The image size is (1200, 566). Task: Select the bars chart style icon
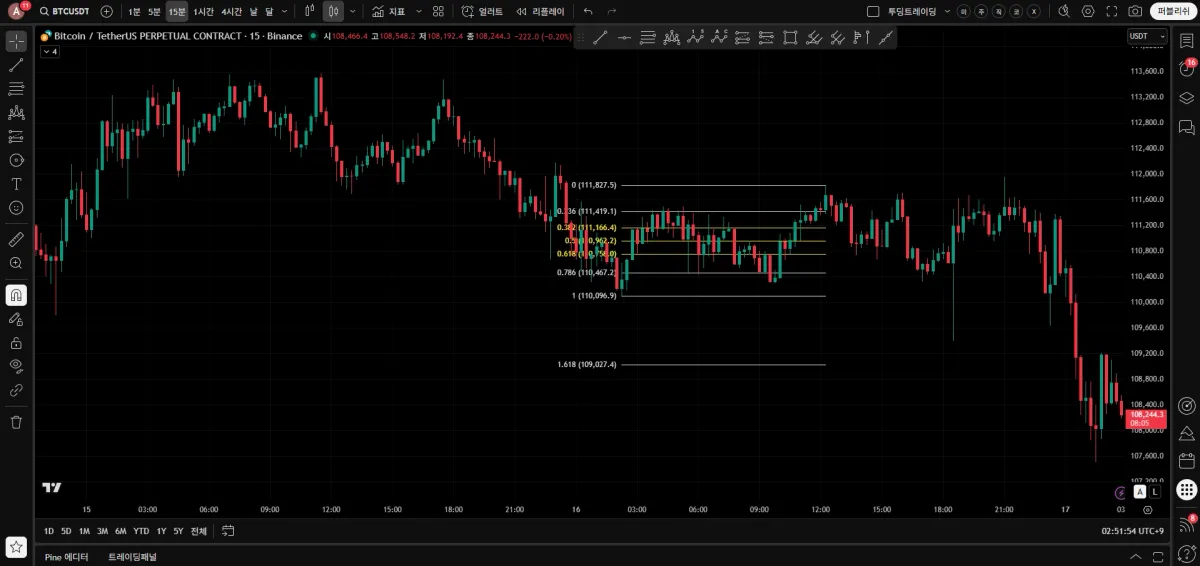tap(310, 11)
